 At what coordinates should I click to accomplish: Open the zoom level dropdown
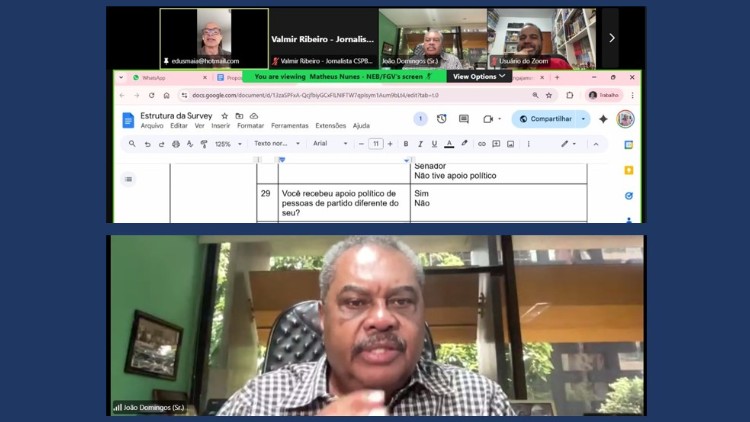point(228,144)
